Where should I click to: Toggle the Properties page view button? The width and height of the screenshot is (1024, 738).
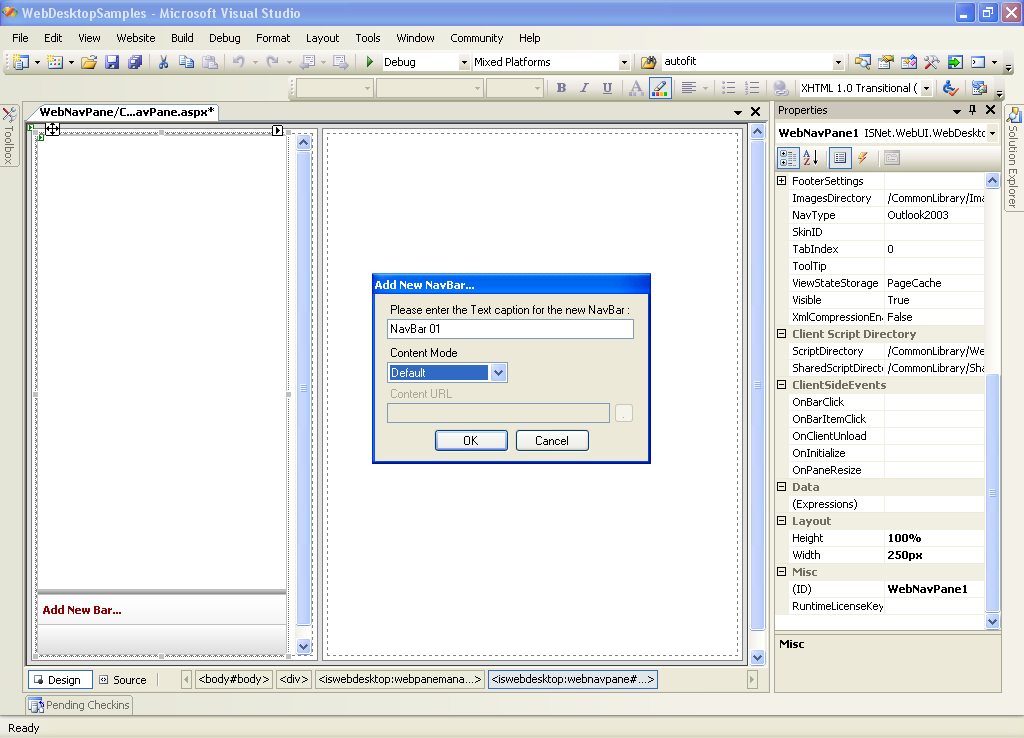[x=891, y=158]
